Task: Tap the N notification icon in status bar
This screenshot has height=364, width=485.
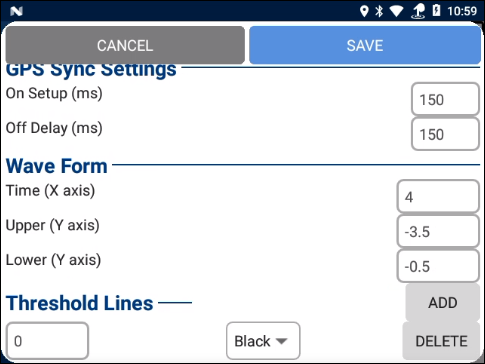Action: (x=16, y=12)
